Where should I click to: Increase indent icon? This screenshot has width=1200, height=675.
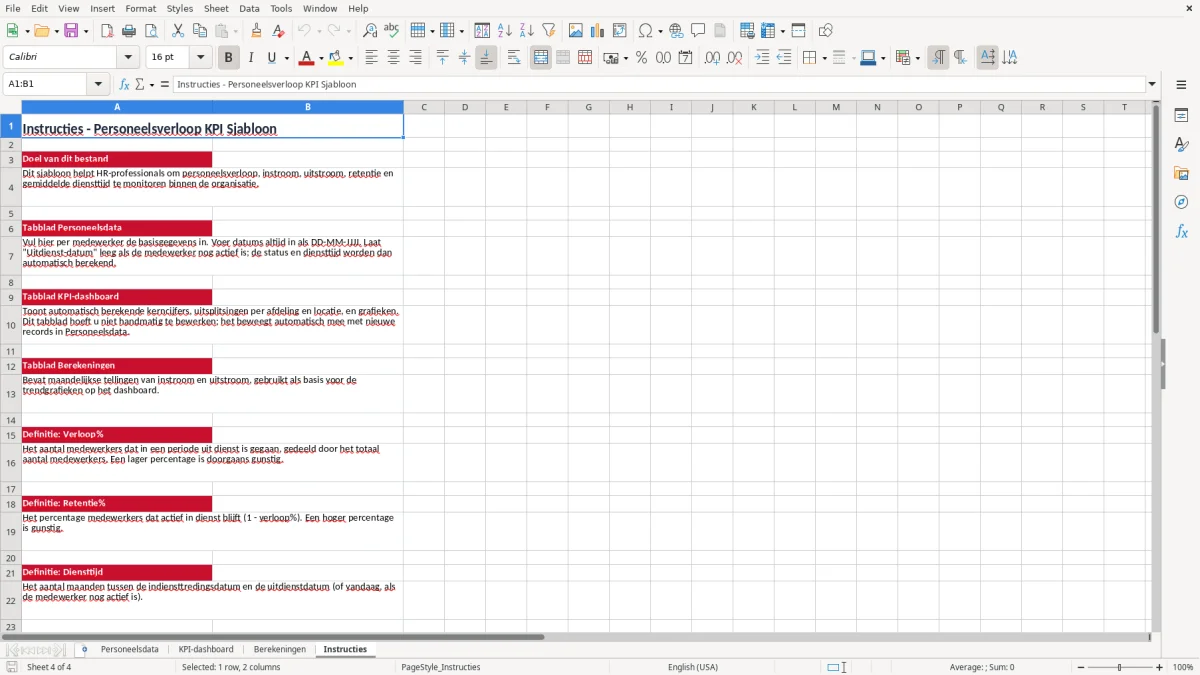pyautogui.click(x=762, y=58)
